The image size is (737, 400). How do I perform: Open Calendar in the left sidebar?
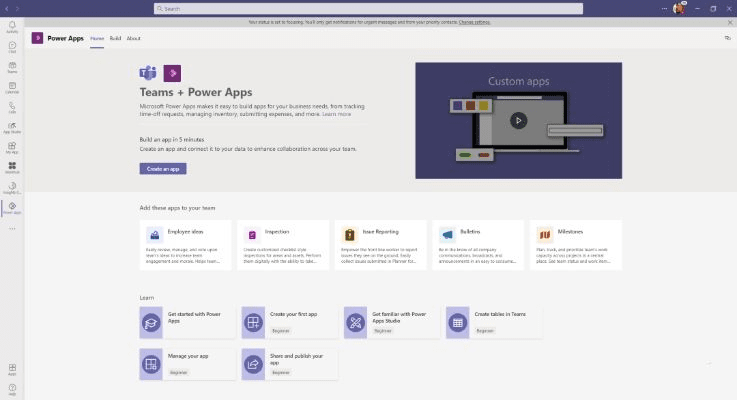click(x=12, y=87)
